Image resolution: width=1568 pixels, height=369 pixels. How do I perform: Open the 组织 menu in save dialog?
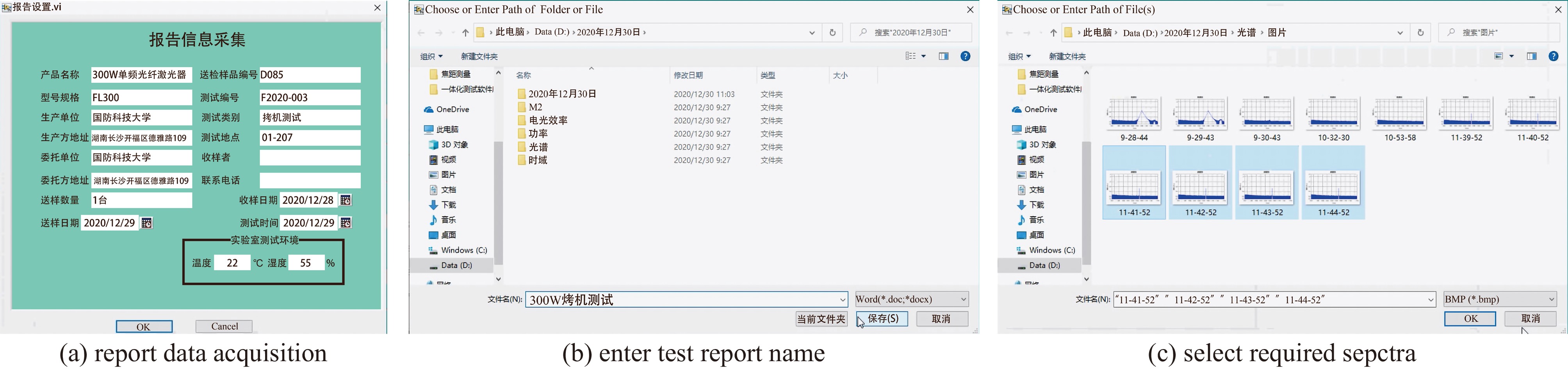[x=431, y=57]
